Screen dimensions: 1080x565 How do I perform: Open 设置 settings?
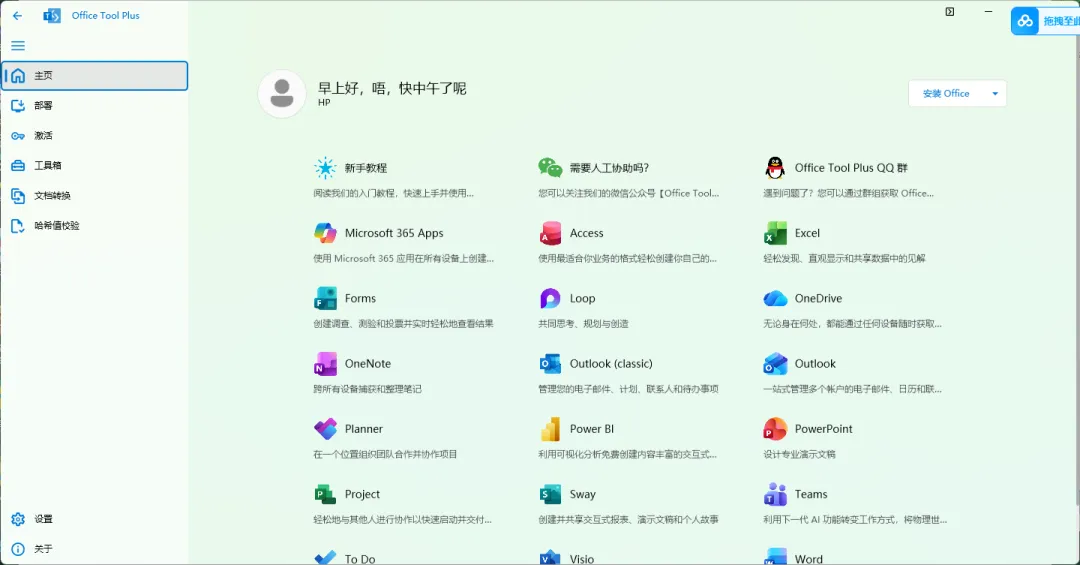95,519
